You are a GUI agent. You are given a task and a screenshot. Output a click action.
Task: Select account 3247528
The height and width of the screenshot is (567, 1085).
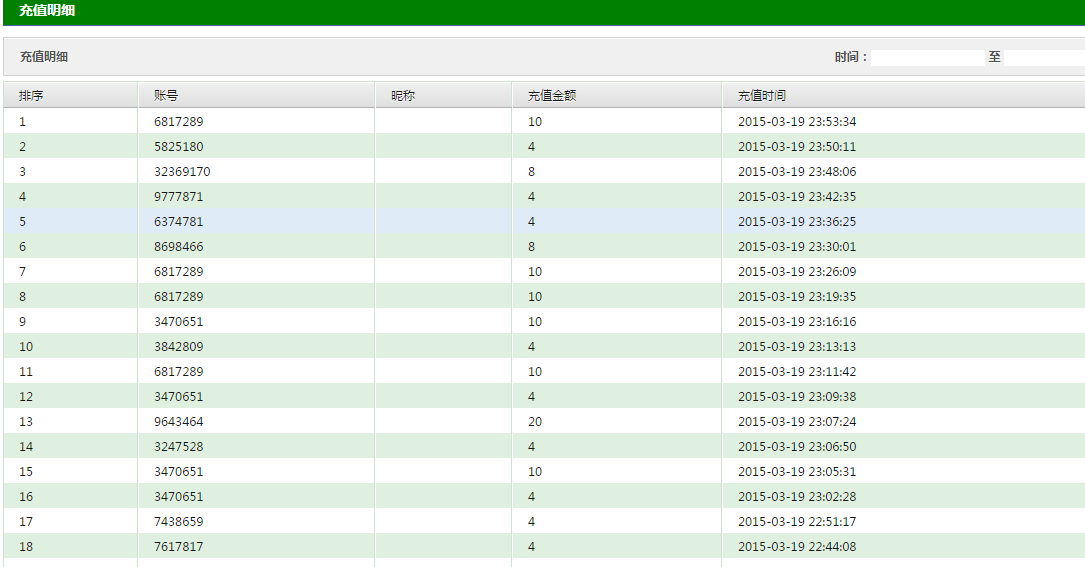click(x=179, y=447)
